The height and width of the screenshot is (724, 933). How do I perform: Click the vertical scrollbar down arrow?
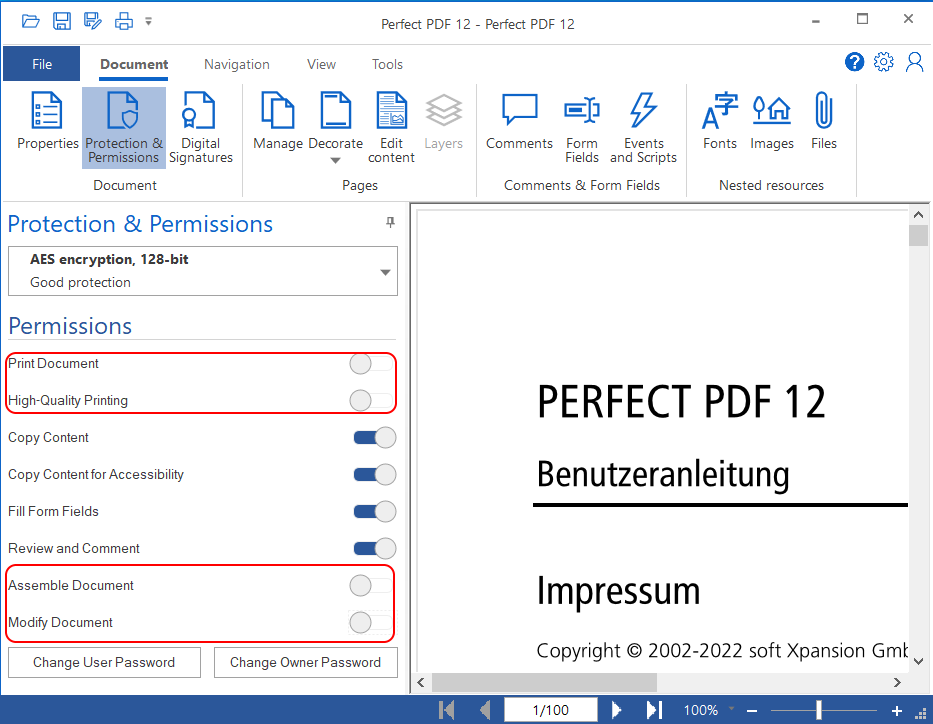(918, 661)
